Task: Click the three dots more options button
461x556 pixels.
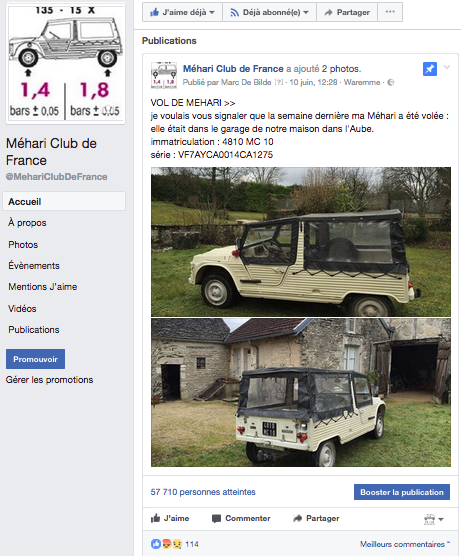Action: 390,12
